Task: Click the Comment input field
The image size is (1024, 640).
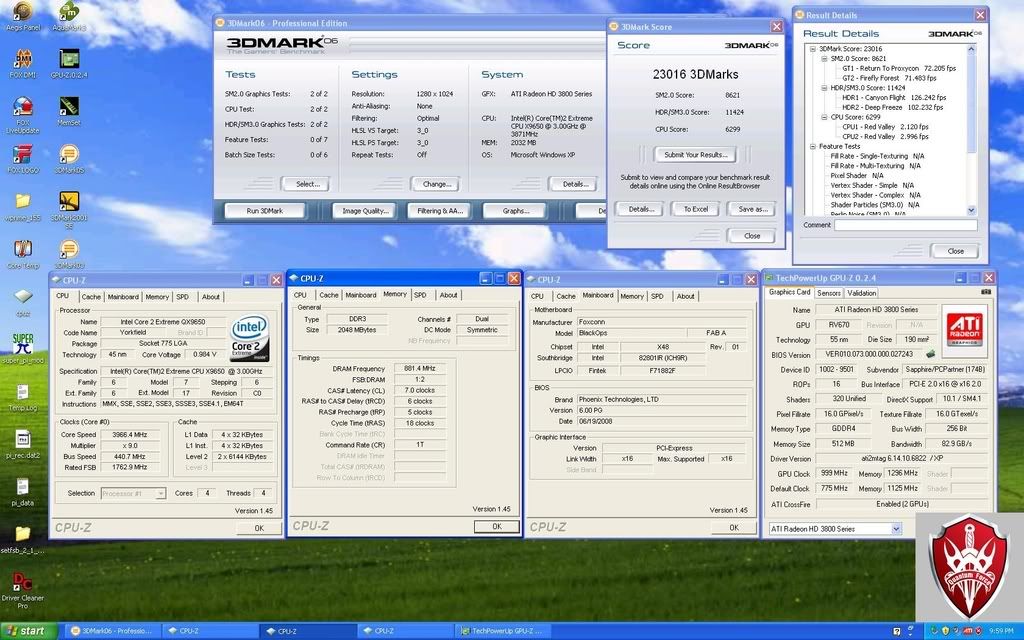Action: click(905, 225)
